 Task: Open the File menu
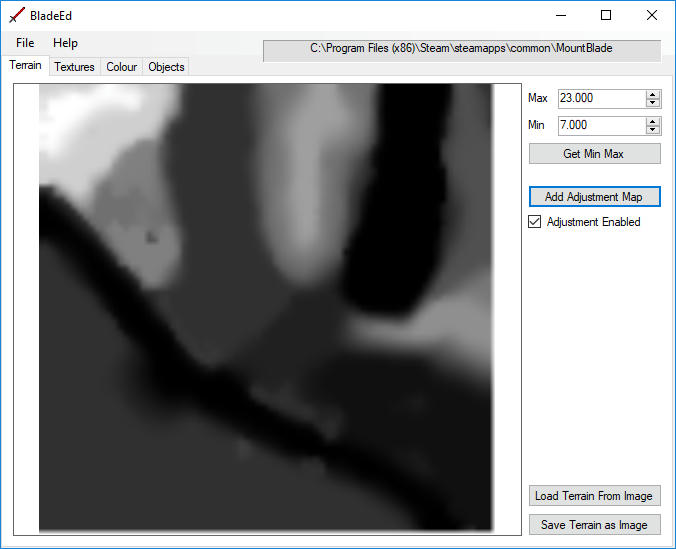coord(25,43)
